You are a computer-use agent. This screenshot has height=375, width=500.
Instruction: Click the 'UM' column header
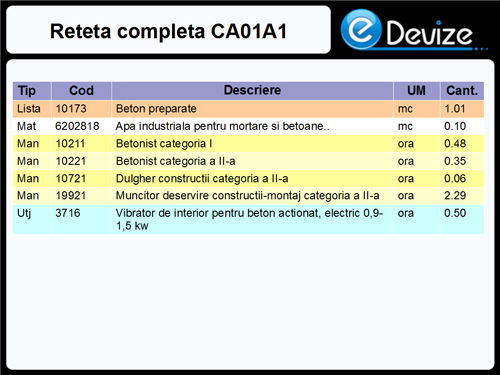tap(416, 91)
